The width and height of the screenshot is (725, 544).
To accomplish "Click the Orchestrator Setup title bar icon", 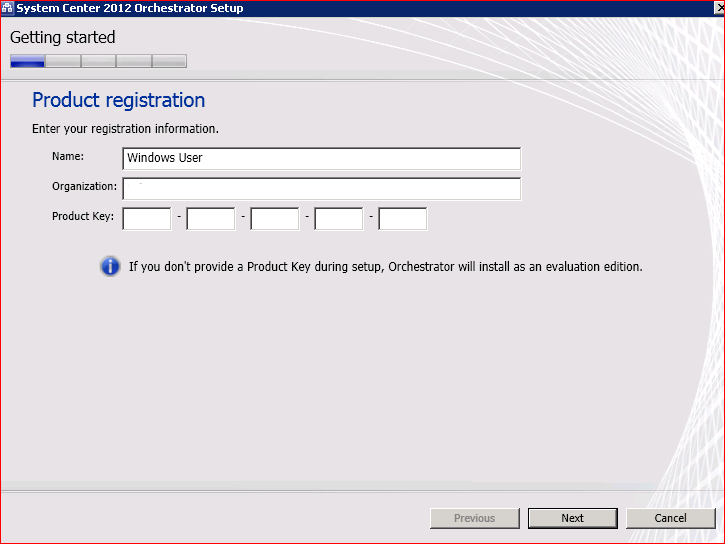I will tap(7, 8).
